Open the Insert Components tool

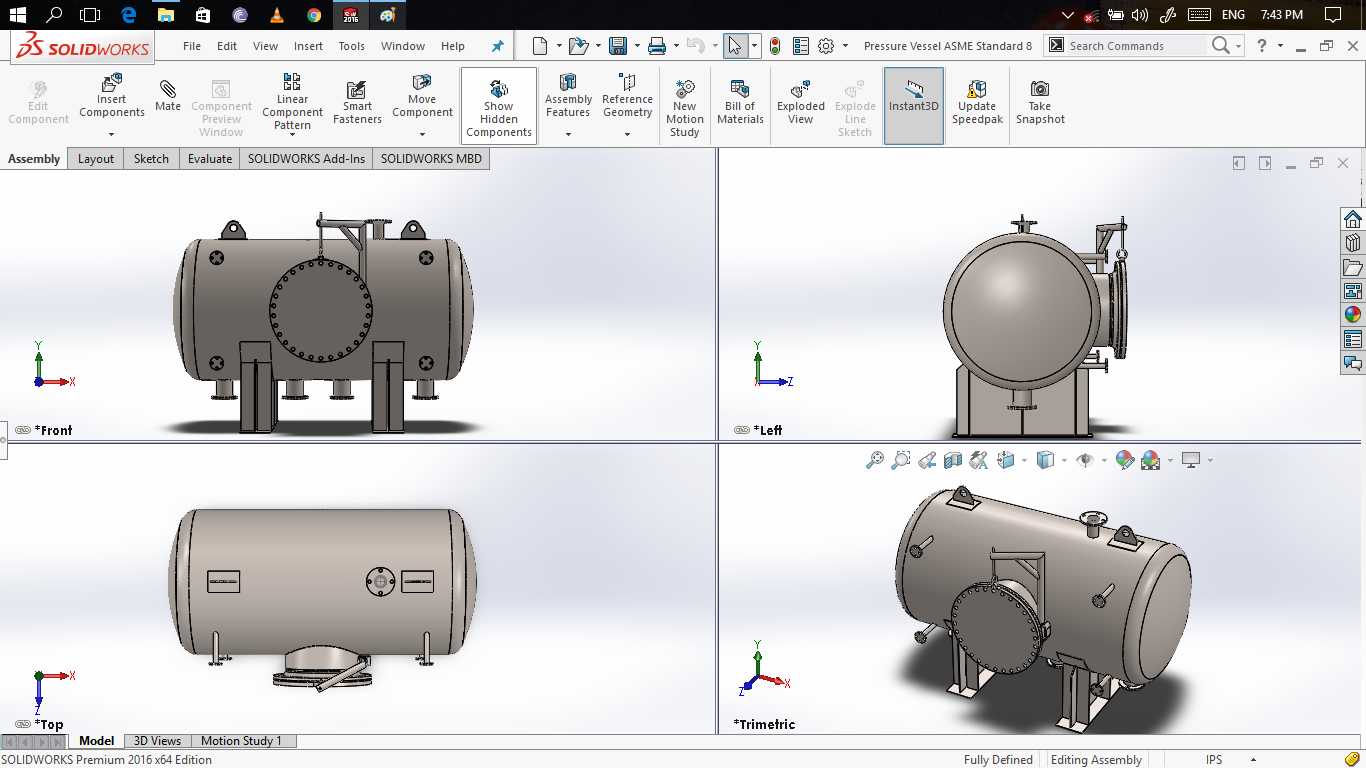pos(112,96)
